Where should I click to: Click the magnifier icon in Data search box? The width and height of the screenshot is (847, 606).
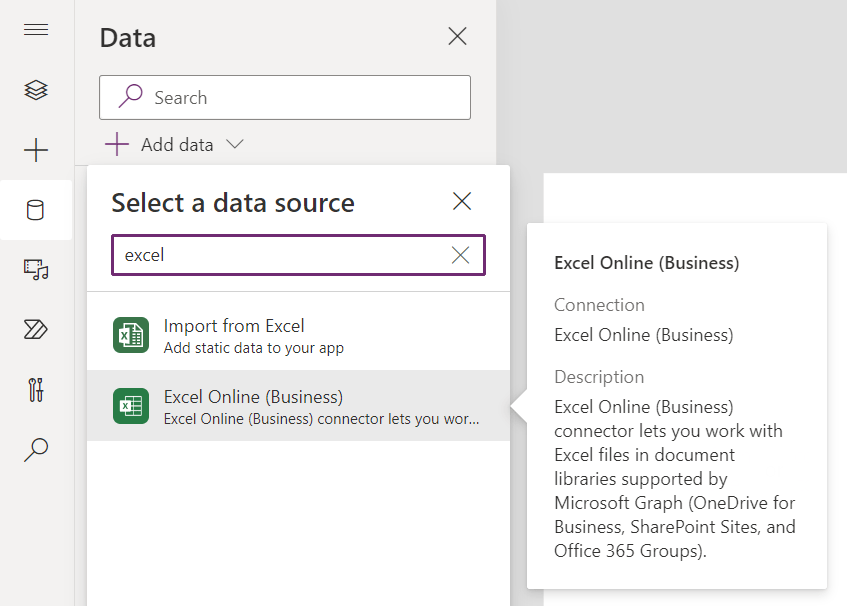point(130,97)
